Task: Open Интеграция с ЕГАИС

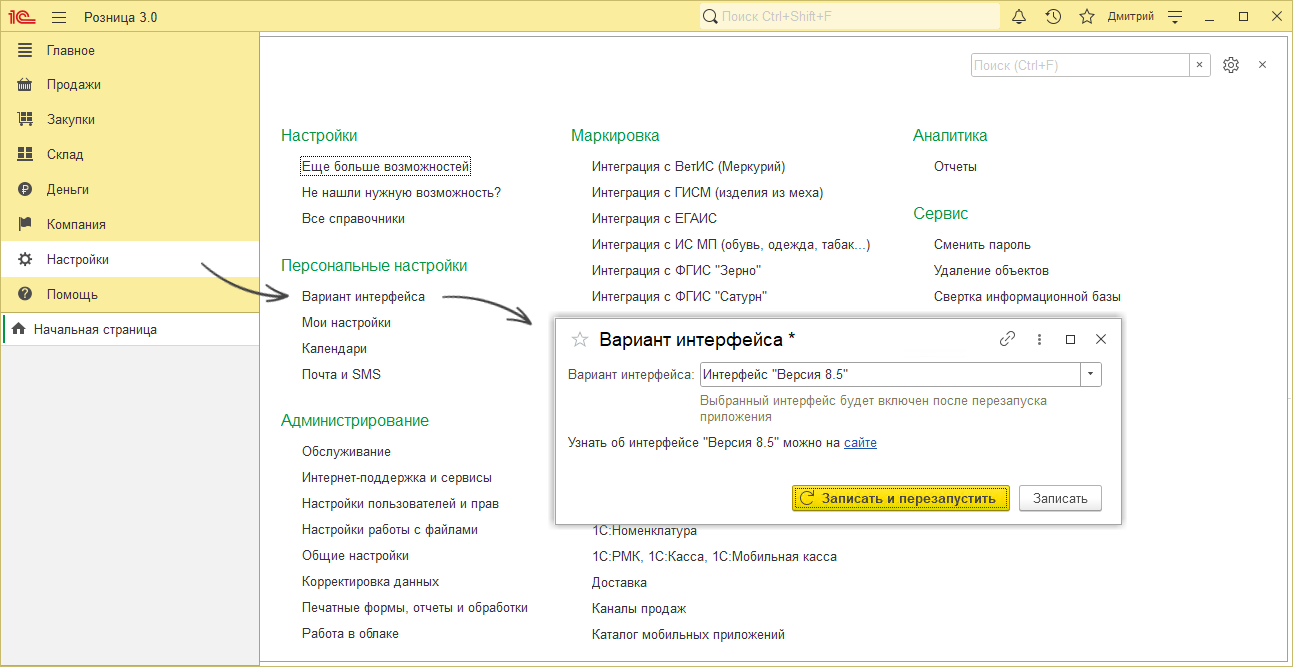Action: pyautogui.click(x=654, y=218)
